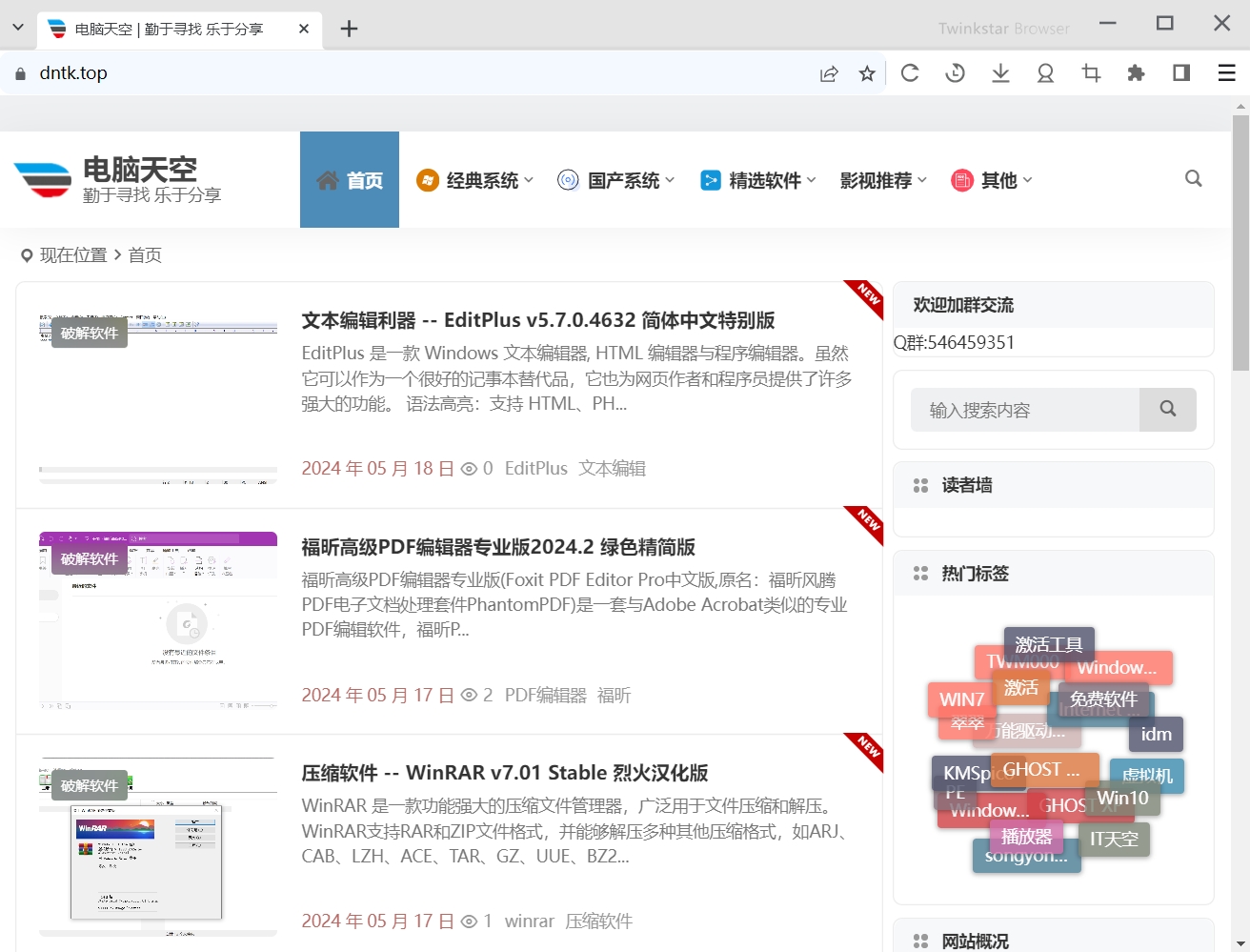Open the WinRAR article thumbnail
Viewport: 1250px width, 952px height.
(158, 847)
